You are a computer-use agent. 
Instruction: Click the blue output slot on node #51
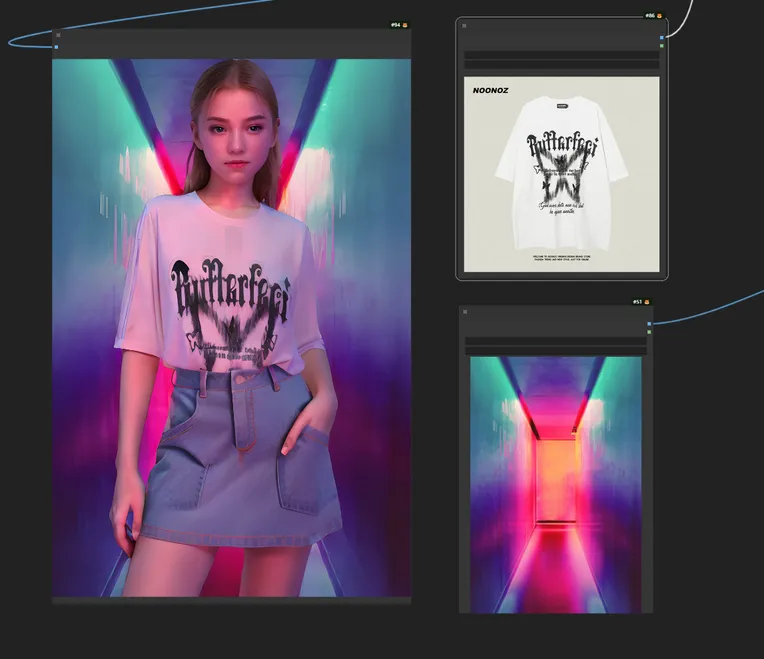(x=649, y=324)
